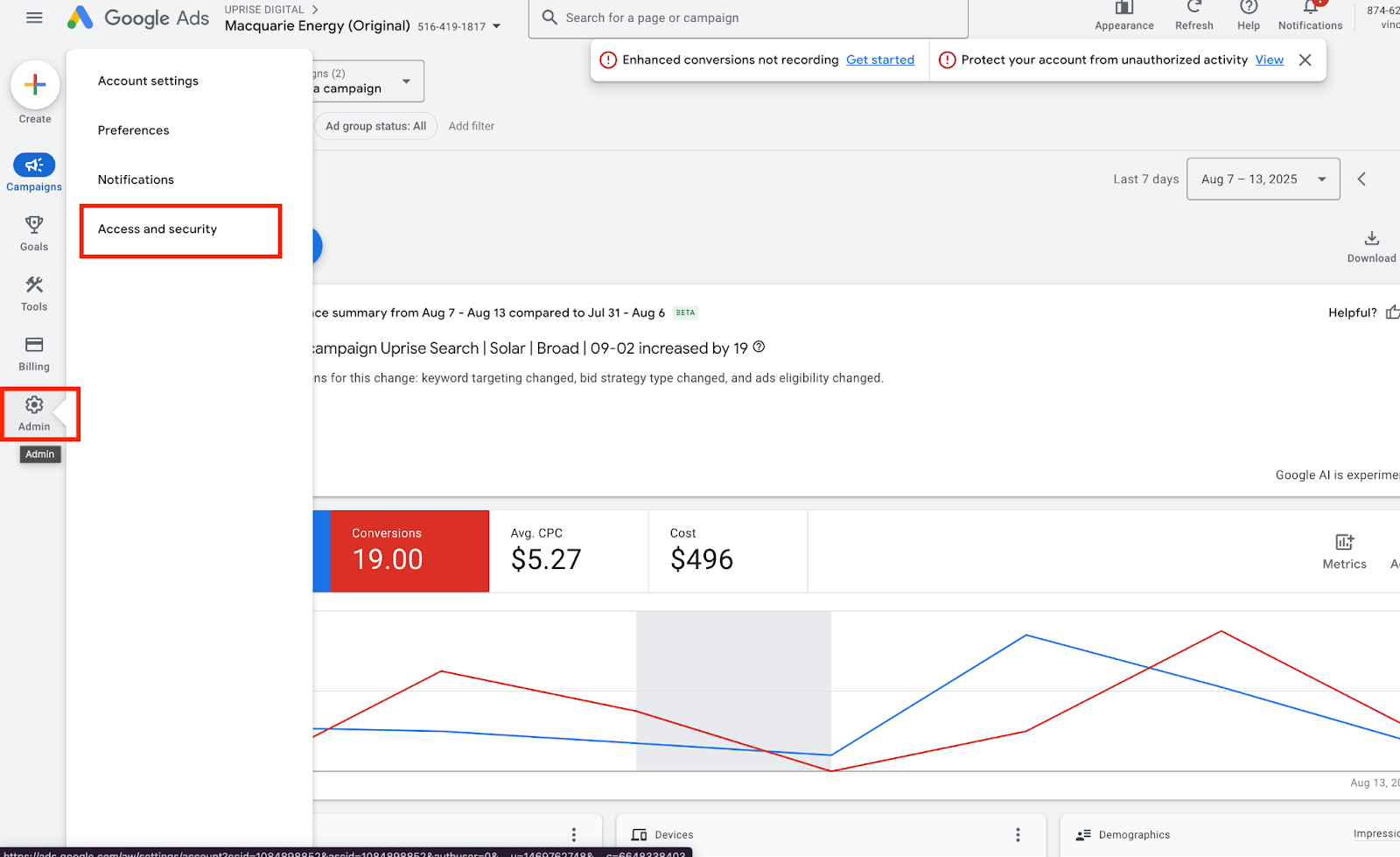Open the Help icon
Image resolution: width=1400 pixels, height=857 pixels.
click(1249, 7)
